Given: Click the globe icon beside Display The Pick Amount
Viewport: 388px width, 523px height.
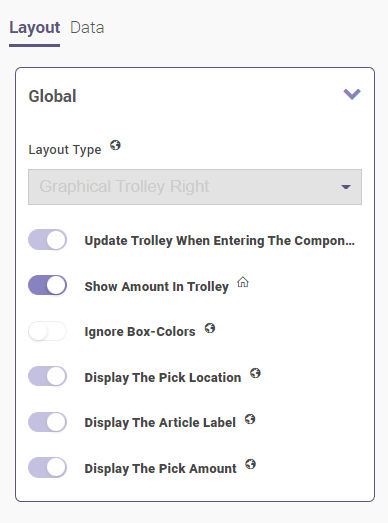Looking at the screenshot, I should tap(251, 464).
